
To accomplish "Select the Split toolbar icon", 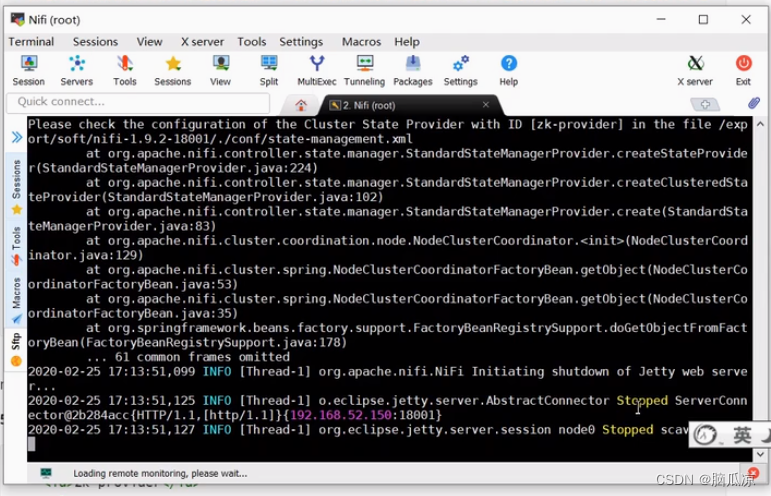I will click(268, 71).
